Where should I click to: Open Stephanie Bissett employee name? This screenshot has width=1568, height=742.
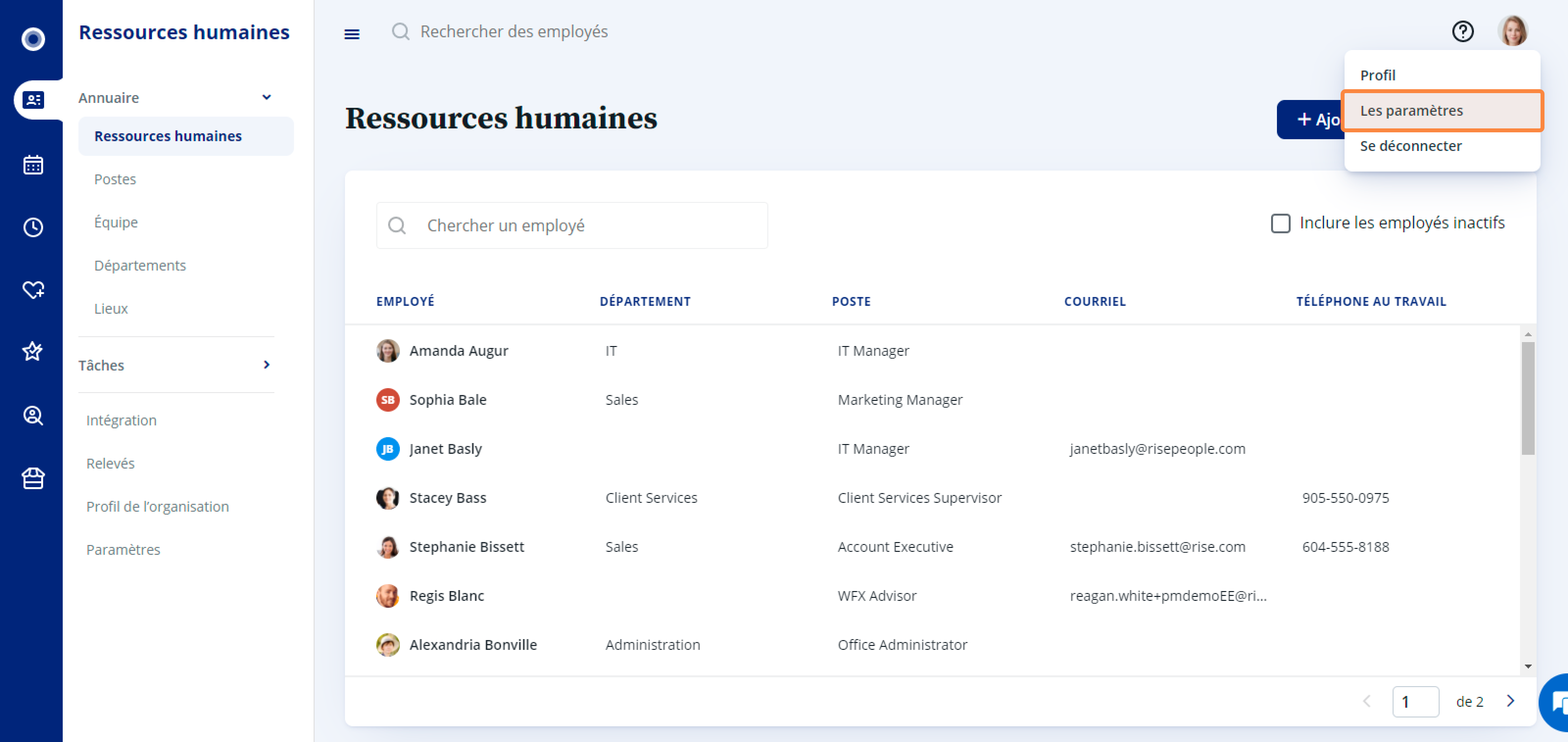(466, 546)
